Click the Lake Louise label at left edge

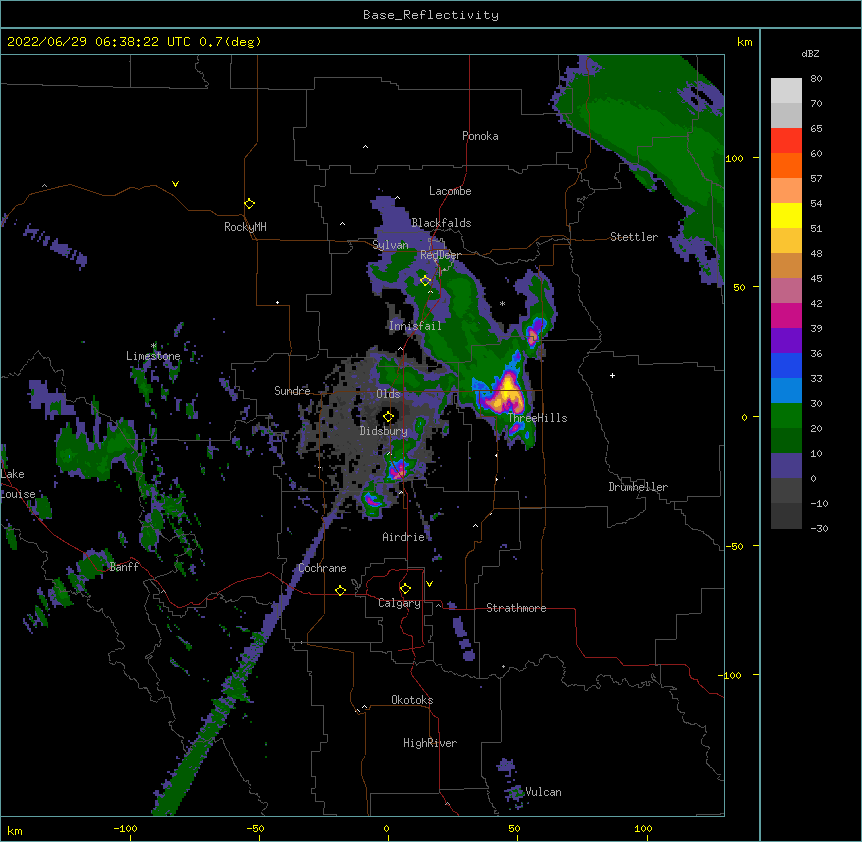18,484
